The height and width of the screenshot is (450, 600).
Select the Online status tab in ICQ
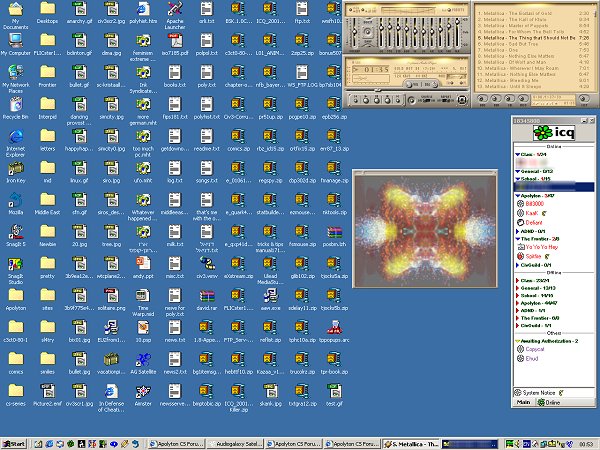pyautogui.click(x=550, y=403)
